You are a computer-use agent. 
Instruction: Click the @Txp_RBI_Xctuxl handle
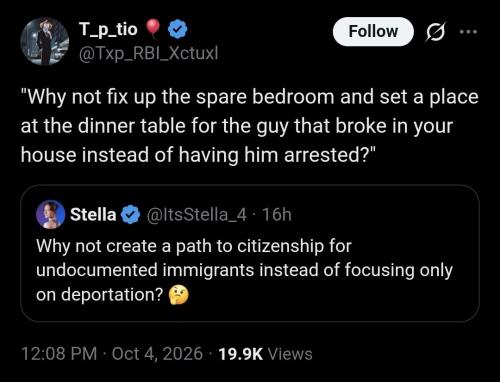[148, 53]
